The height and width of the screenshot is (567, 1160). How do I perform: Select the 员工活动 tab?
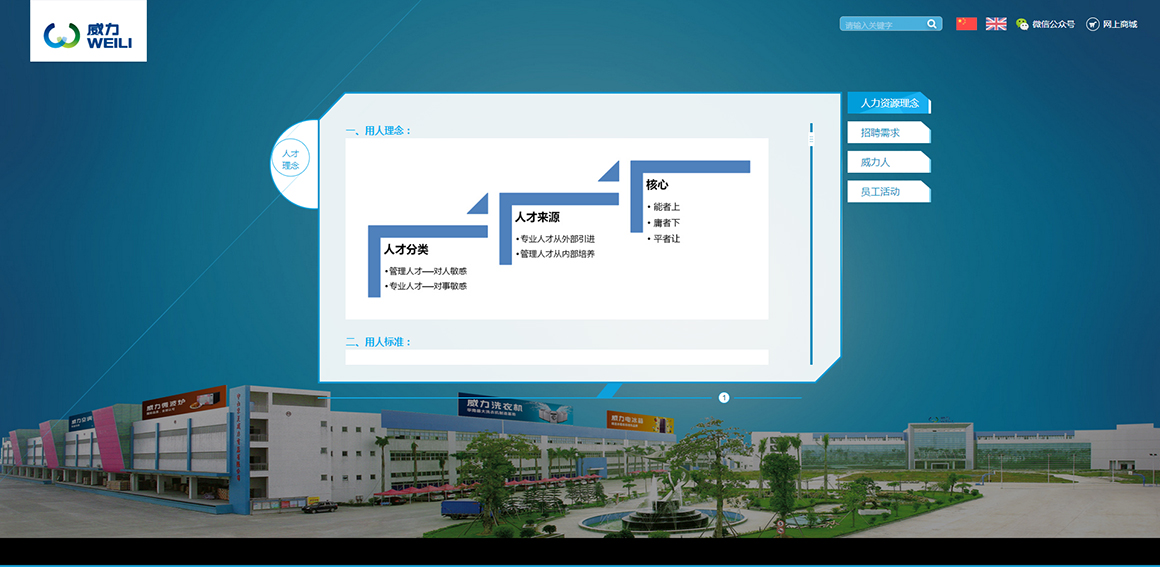888,192
